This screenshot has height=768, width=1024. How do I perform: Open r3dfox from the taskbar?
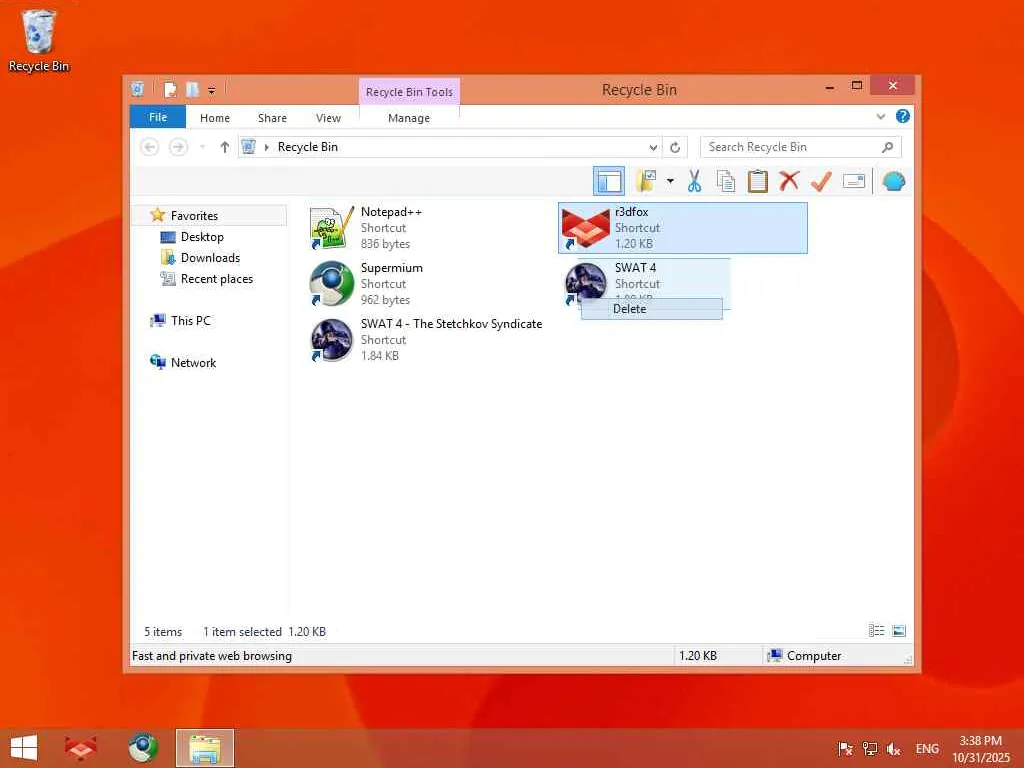[x=80, y=748]
